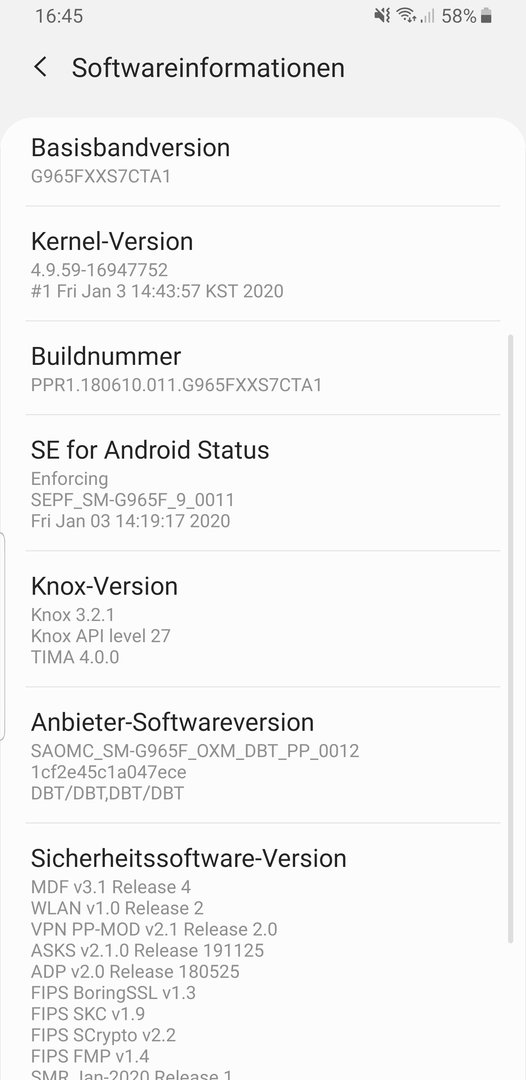Open the Kernel-Version entry
Screen dimensions: 526x1080
click(x=263, y=264)
